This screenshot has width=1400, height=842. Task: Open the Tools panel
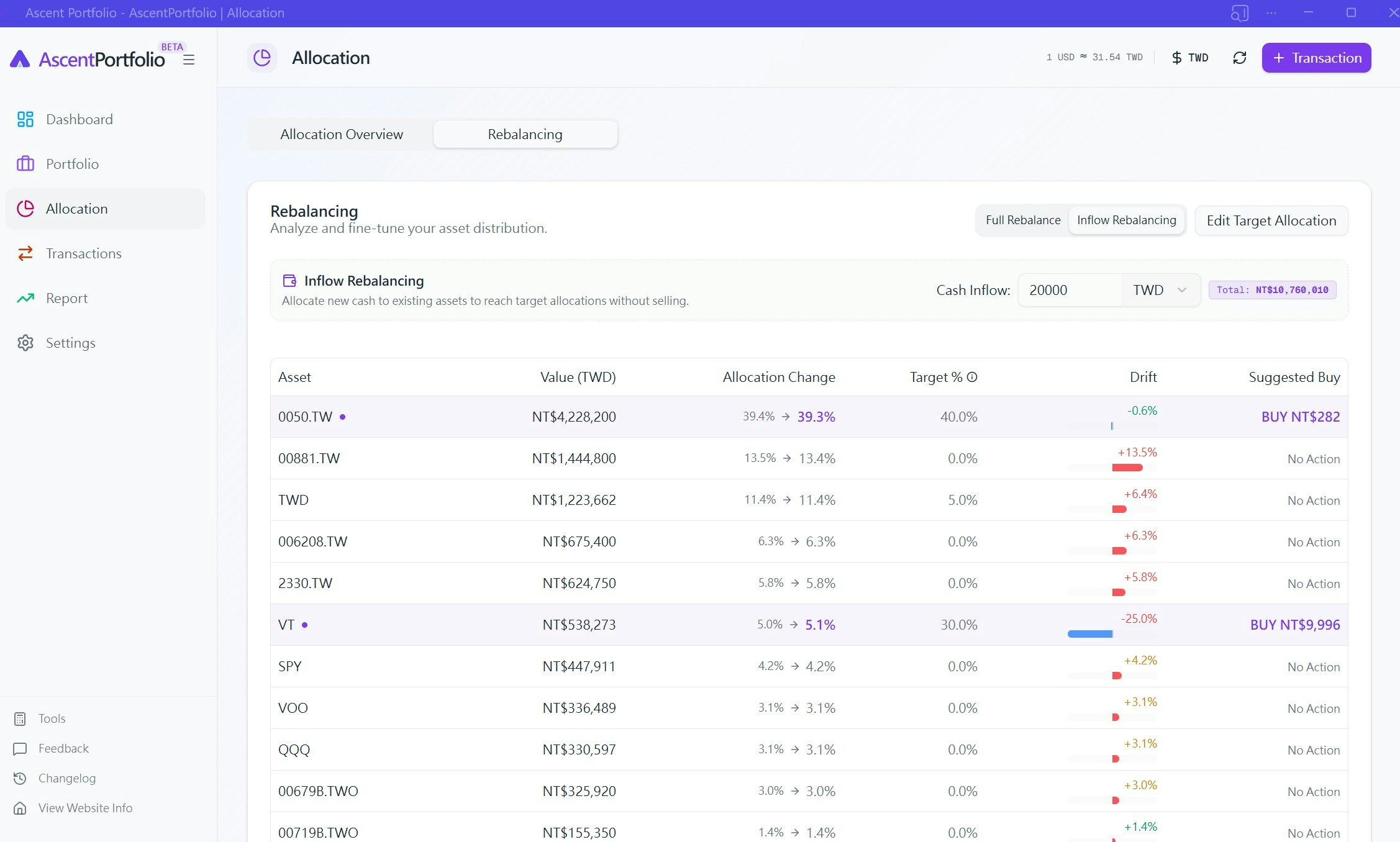click(x=52, y=718)
